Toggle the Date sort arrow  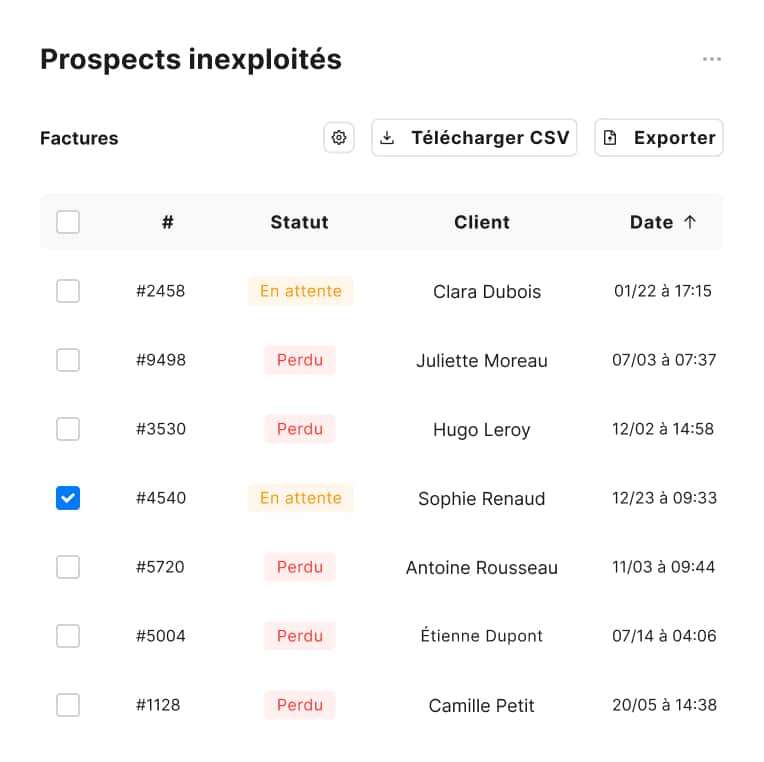point(689,222)
